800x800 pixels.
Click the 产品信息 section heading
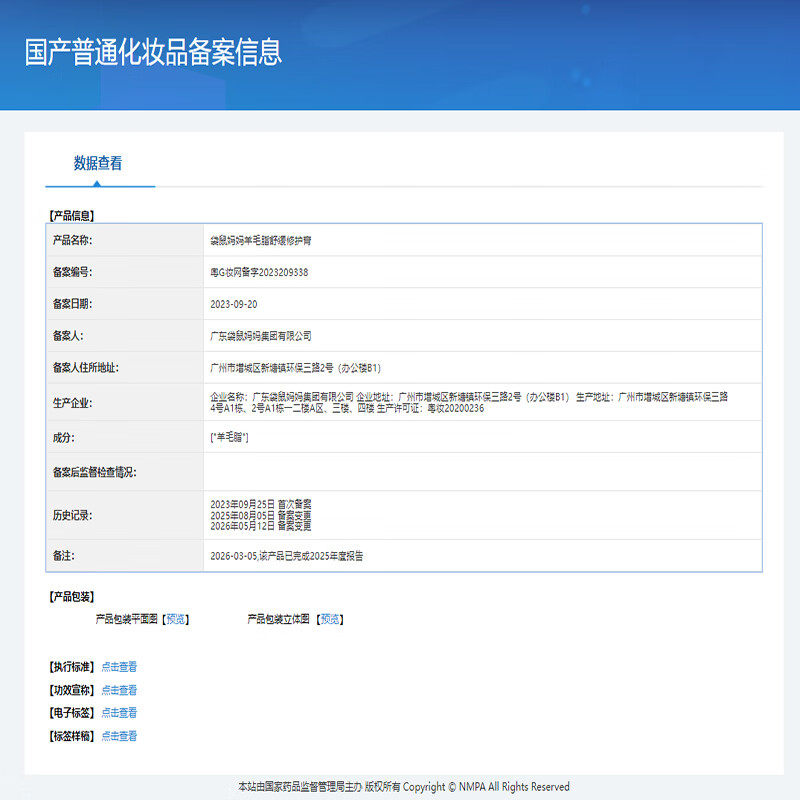[x=71, y=216]
